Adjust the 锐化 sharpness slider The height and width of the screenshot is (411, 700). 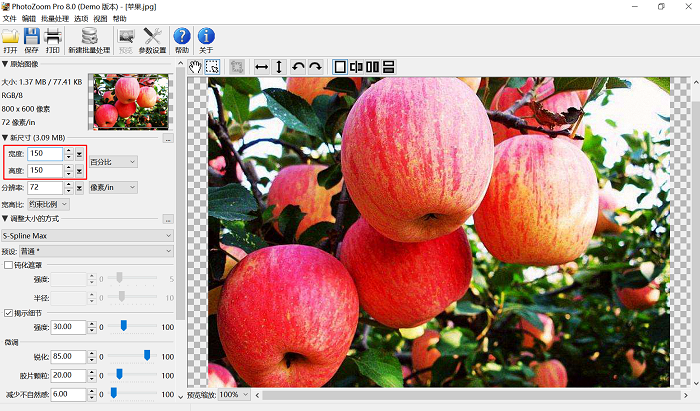(147, 355)
